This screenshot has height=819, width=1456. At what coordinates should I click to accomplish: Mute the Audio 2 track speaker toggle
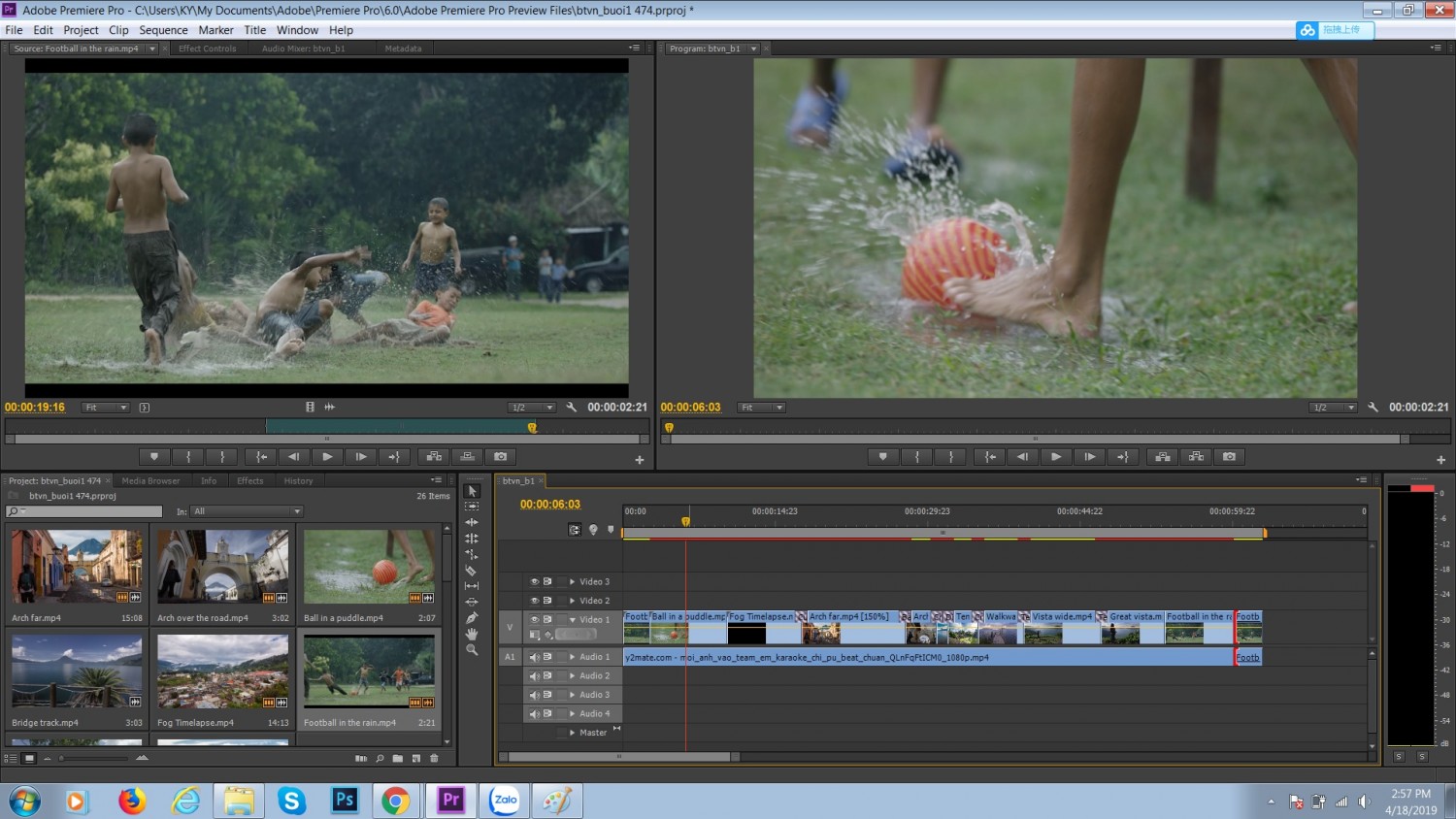click(x=534, y=675)
